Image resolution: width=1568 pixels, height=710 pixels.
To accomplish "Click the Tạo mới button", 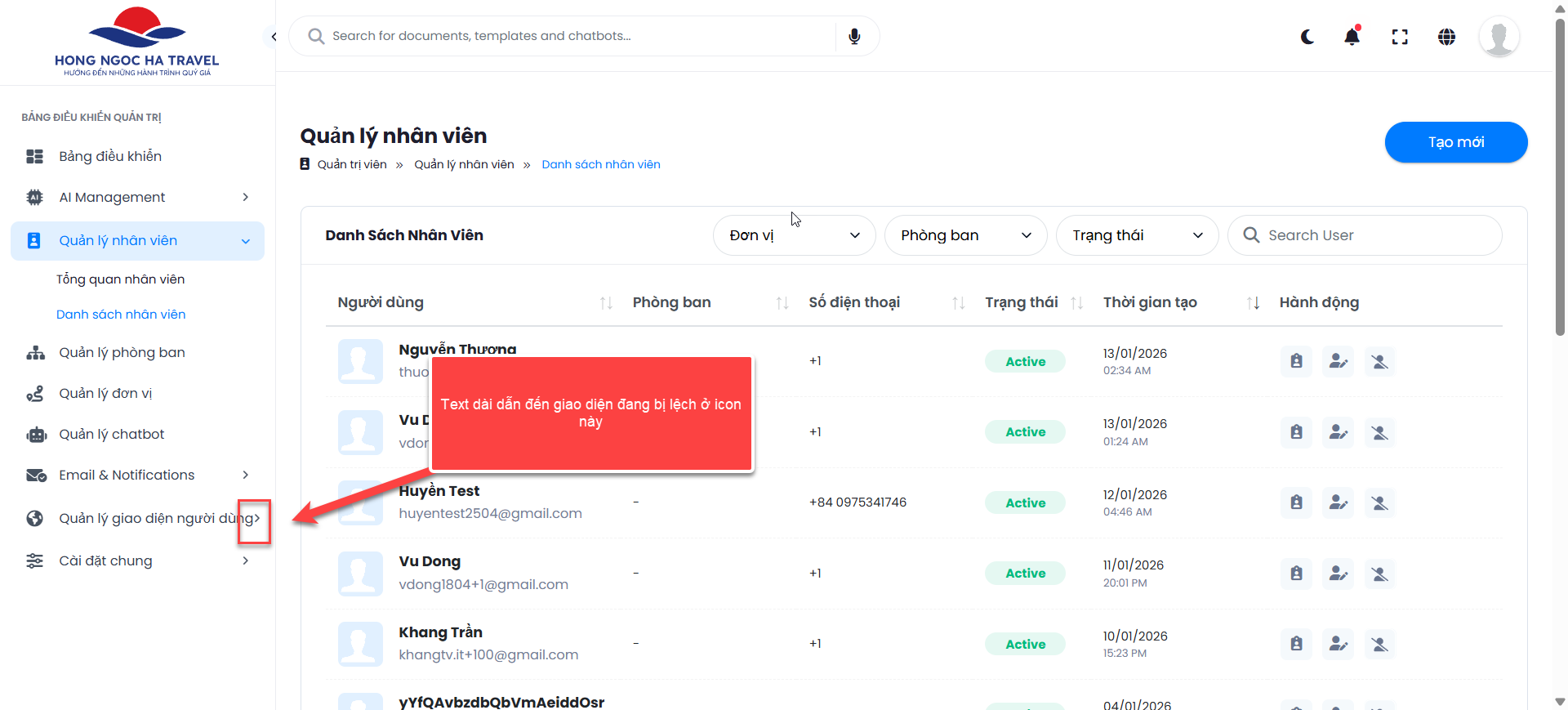I will click(x=1455, y=142).
